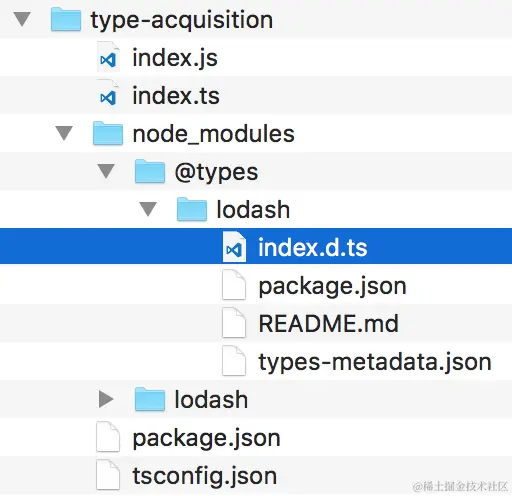
Task: Click the type-acquisition folder icon
Action: click(66, 19)
